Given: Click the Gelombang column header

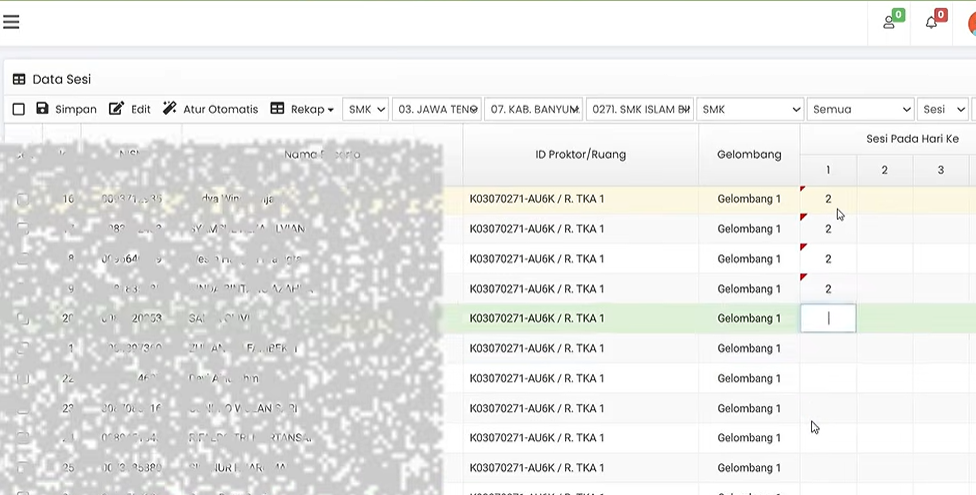Looking at the screenshot, I should pos(749,154).
